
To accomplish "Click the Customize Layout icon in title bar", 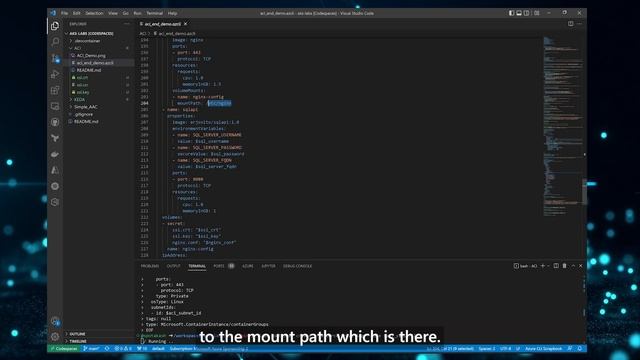I will (x=537, y=13).
